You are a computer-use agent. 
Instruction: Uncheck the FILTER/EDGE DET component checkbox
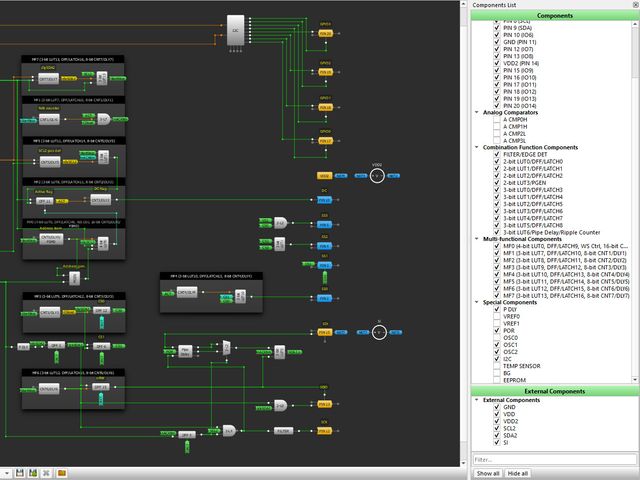click(x=497, y=154)
